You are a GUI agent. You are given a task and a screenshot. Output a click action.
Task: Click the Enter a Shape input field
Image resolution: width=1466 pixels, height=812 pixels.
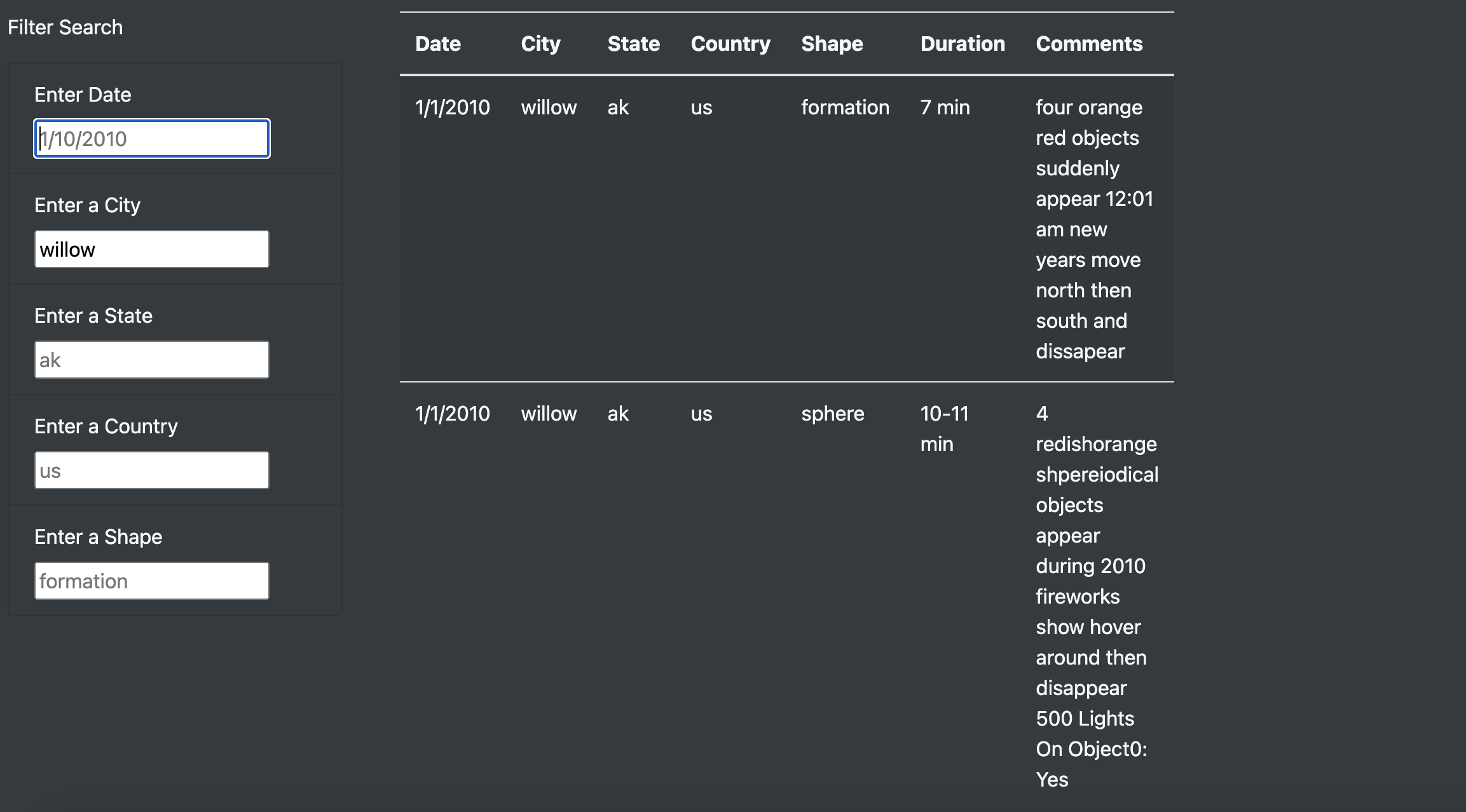151,581
